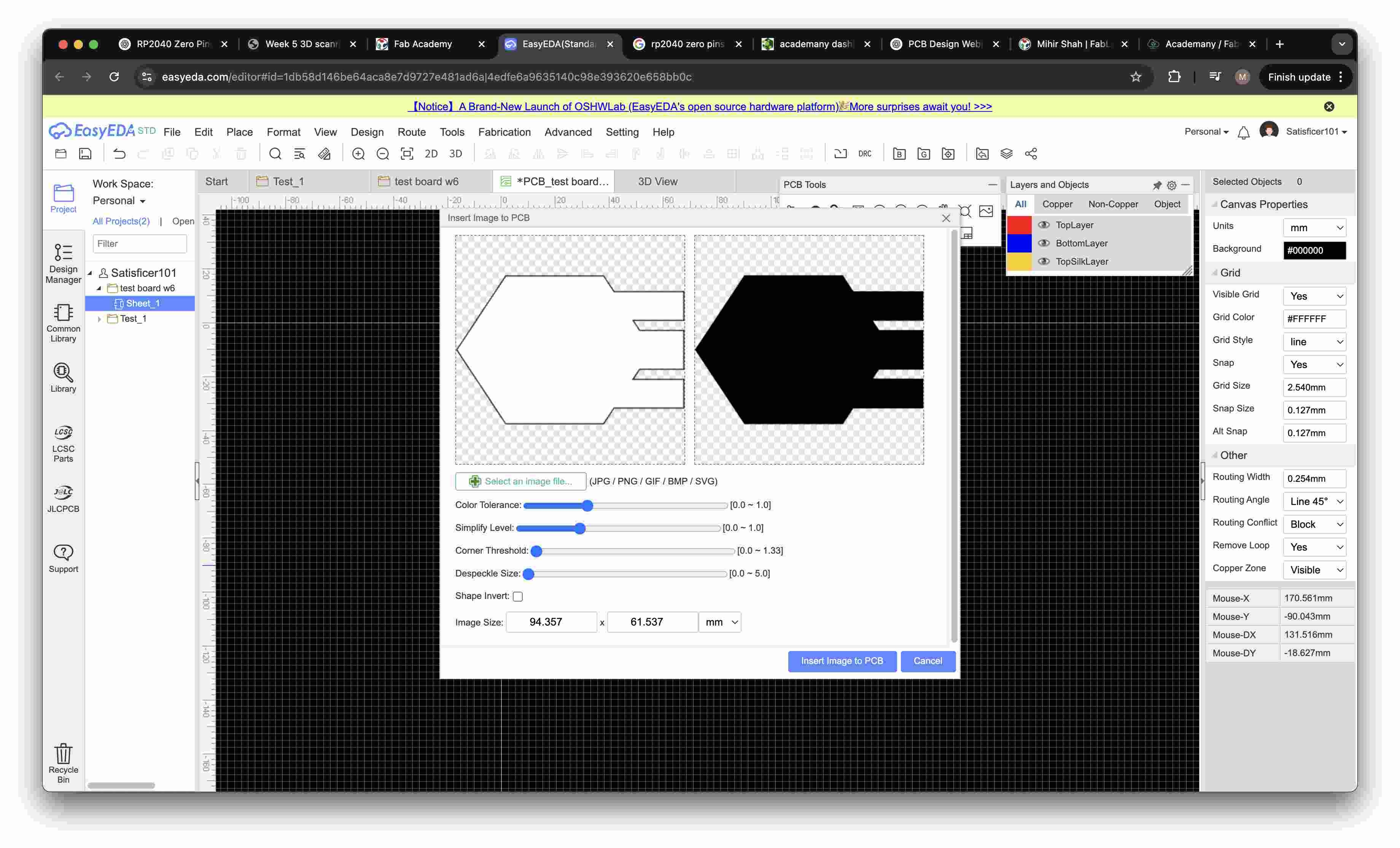Click the All Projects(2) link
The height and width of the screenshot is (848, 1400).
coord(121,221)
